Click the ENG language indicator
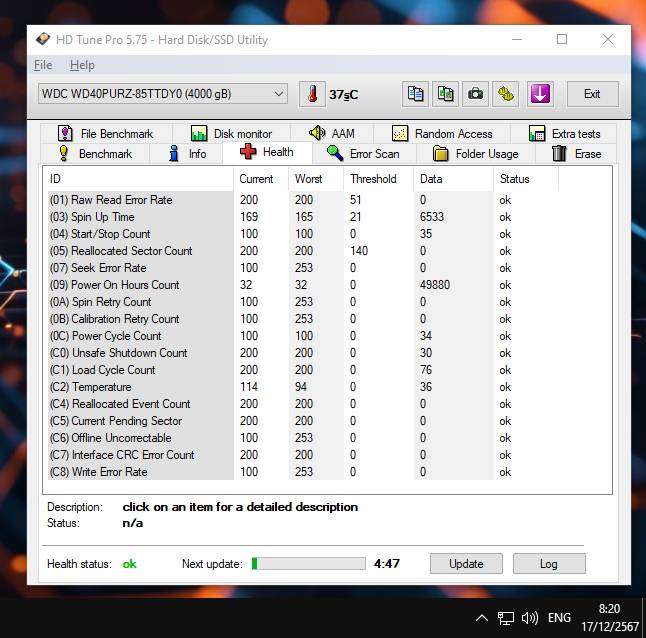Viewport: 646px width, 638px height. pos(559,618)
